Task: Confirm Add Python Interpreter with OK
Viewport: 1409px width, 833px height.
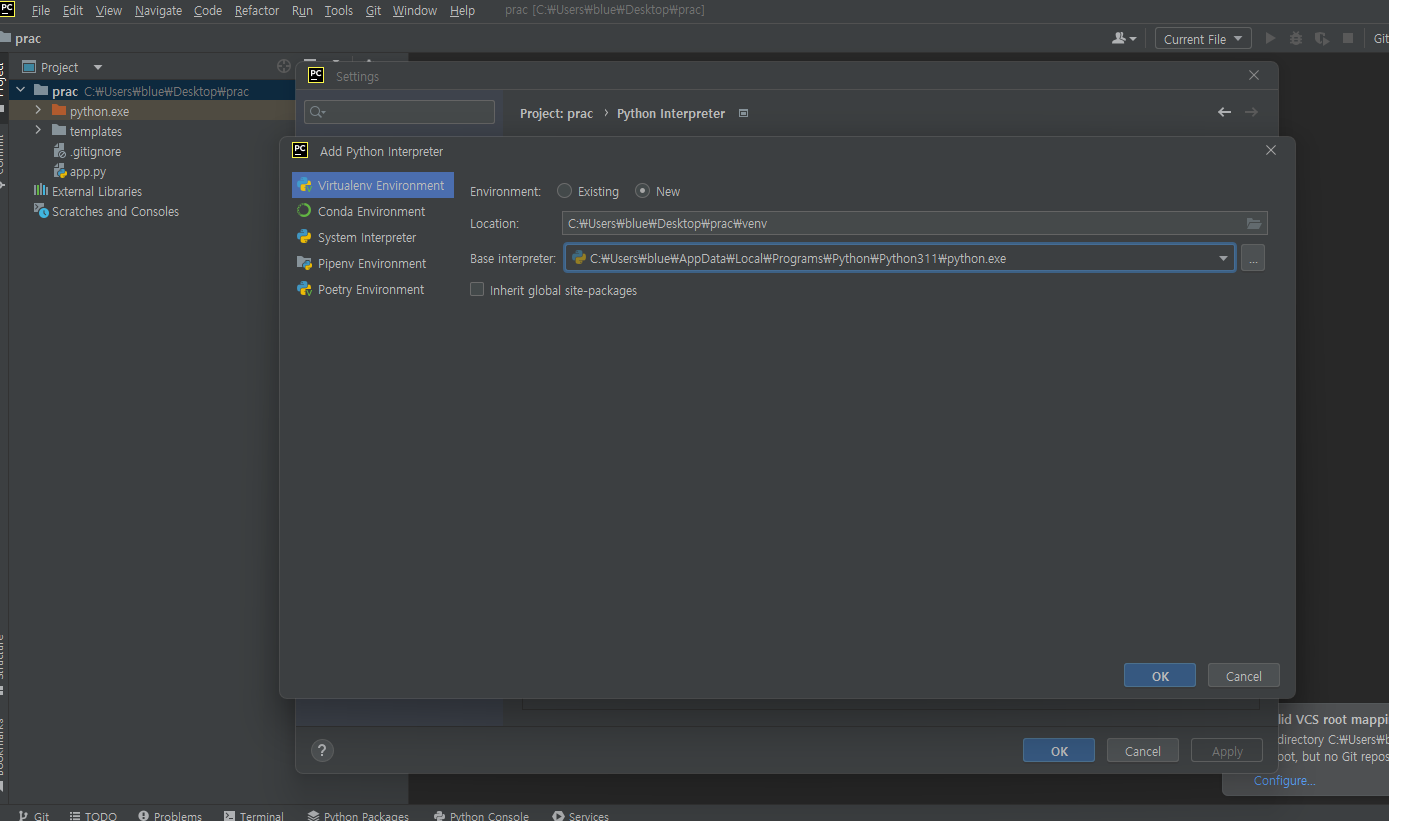Action: pyautogui.click(x=1160, y=676)
